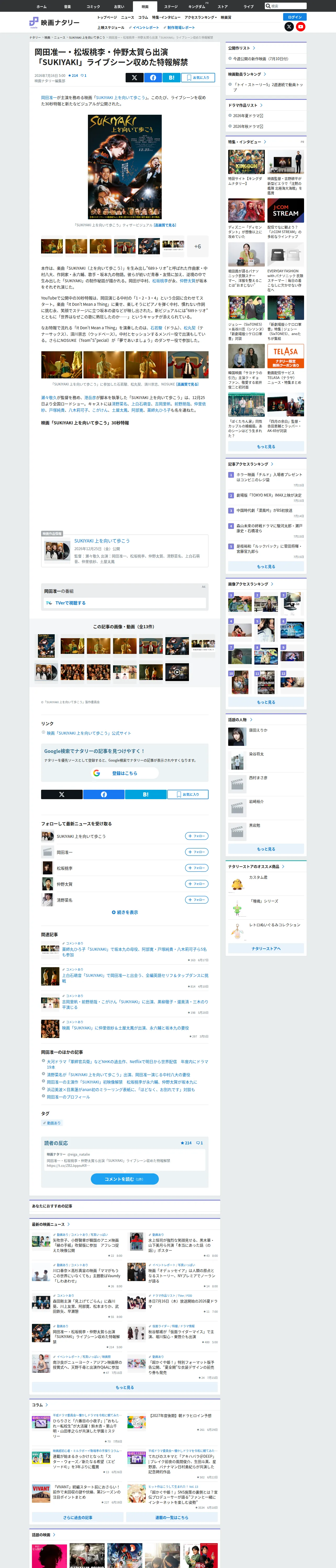Expand 特集・インタビュー with もっと見る
The width and height of the screenshot is (336, 1568).
click(266, 447)
